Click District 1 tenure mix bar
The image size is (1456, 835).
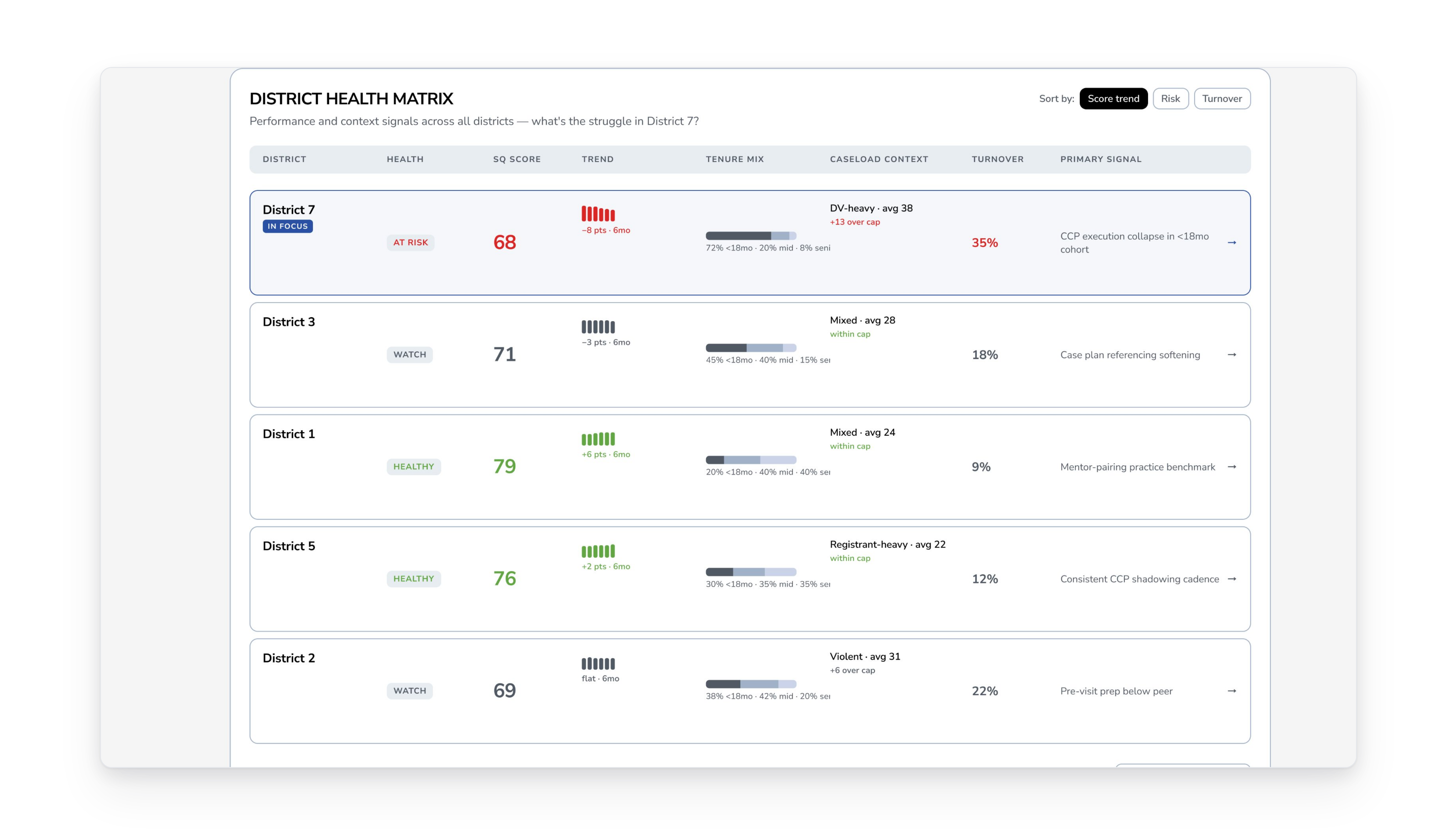coord(751,460)
